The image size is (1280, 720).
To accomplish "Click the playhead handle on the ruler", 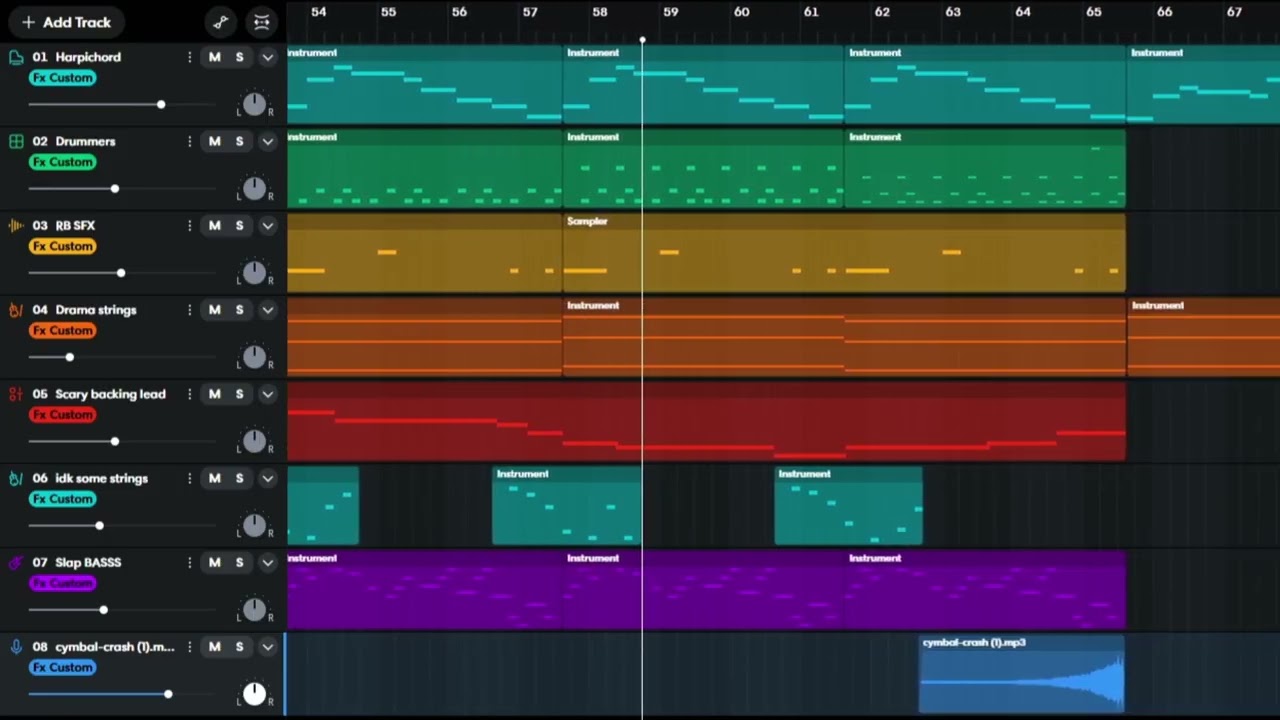I will (x=642, y=40).
